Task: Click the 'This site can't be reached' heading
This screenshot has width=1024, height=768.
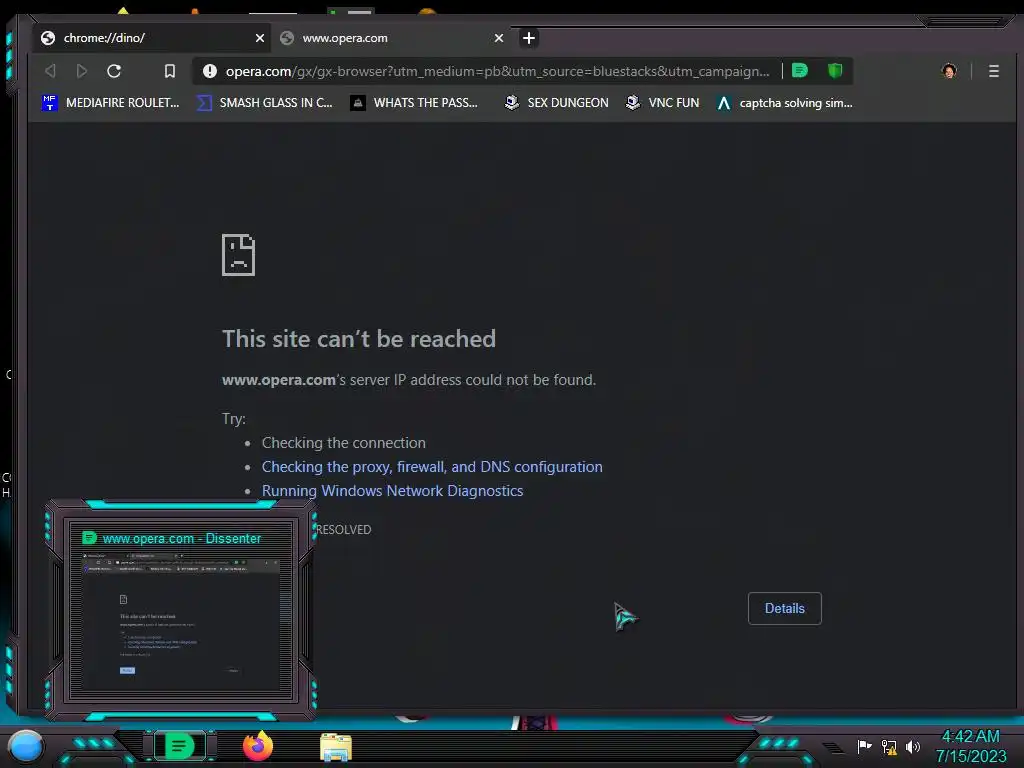Action: coord(359,339)
